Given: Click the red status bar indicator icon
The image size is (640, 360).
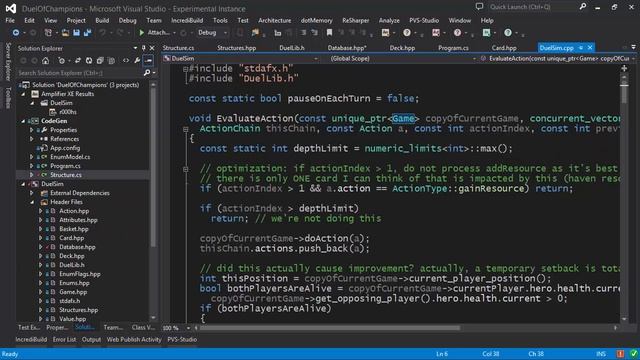Looking at the screenshot, I should (x=620, y=354).
